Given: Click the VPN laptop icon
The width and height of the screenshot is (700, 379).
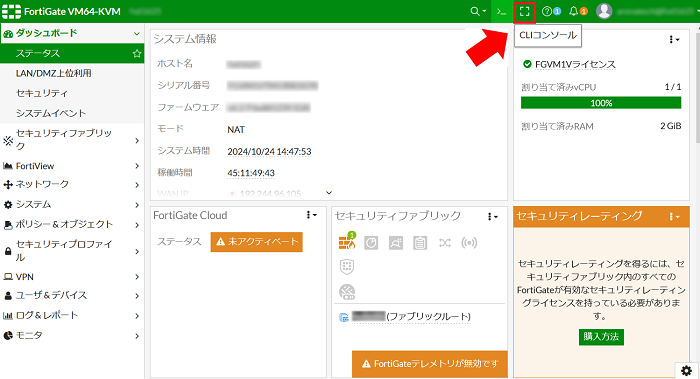Looking at the screenshot, I should coord(8,277).
